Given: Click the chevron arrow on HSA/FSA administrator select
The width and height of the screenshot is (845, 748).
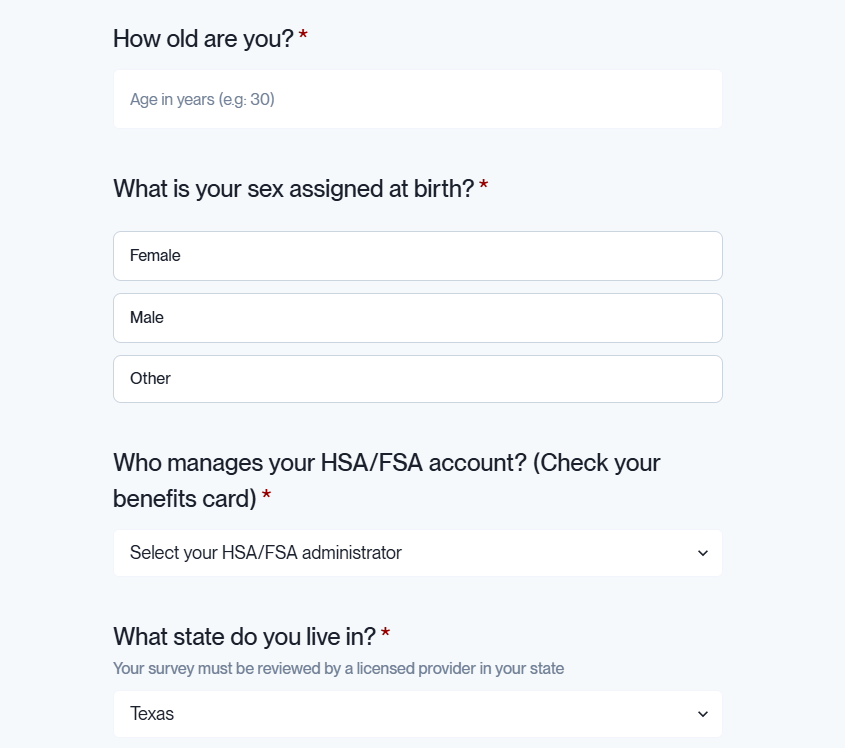Looking at the screenshot, I should point(702,553).
